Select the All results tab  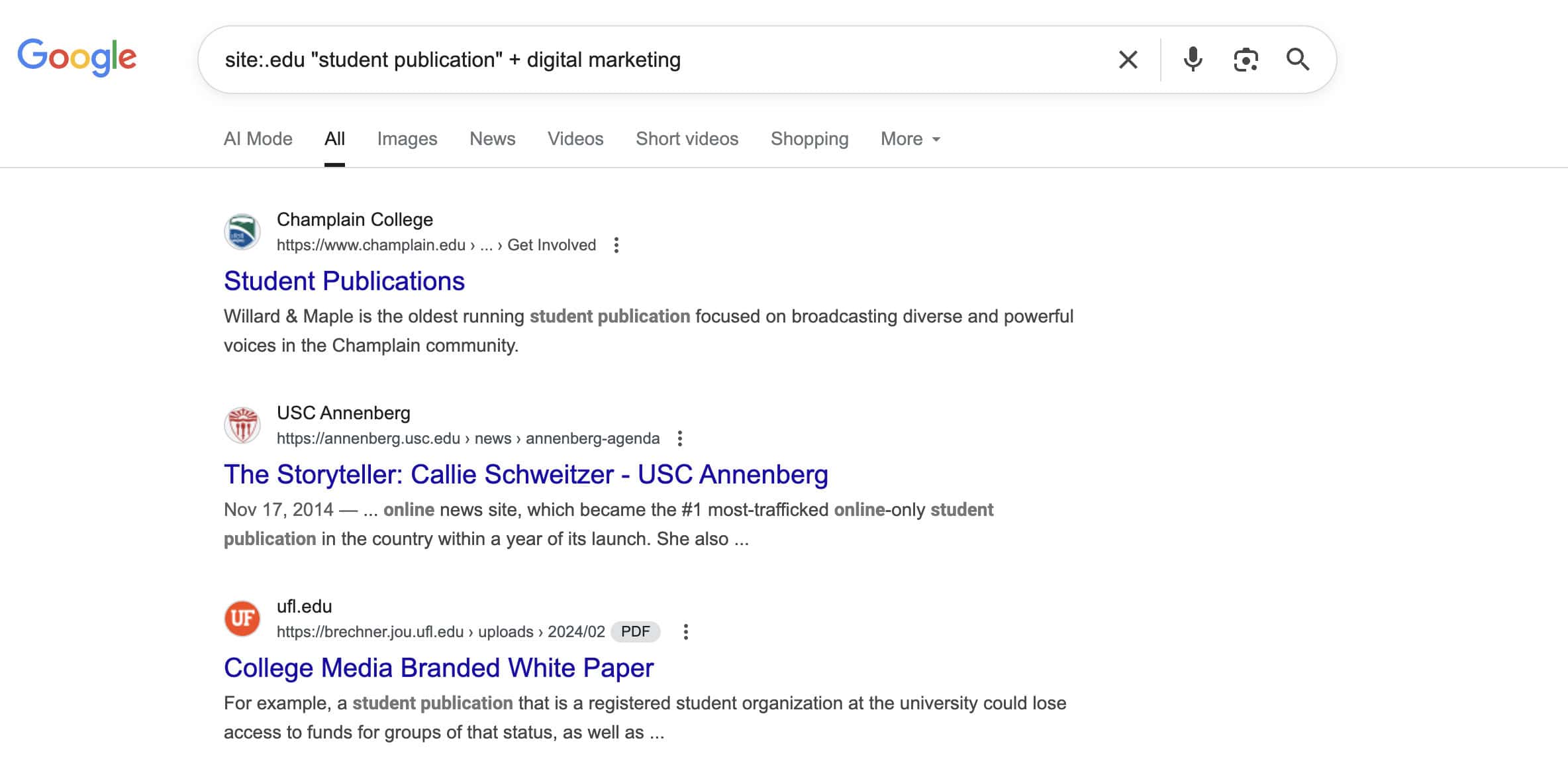(334, 138)
